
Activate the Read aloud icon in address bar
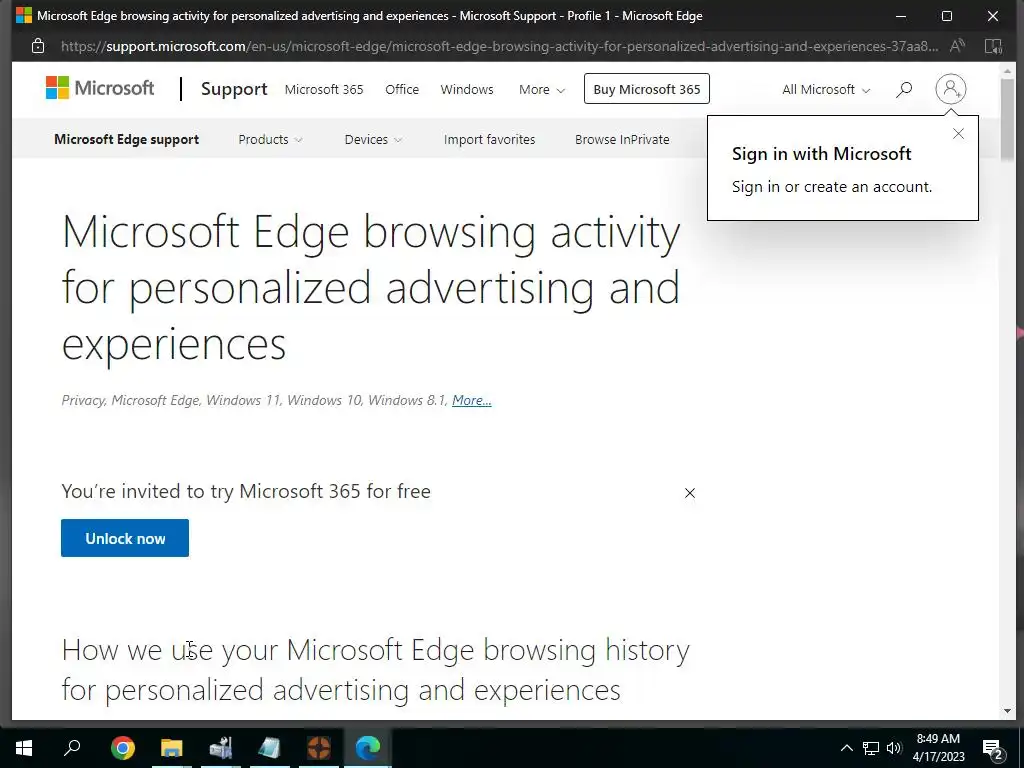coord(957,46)
